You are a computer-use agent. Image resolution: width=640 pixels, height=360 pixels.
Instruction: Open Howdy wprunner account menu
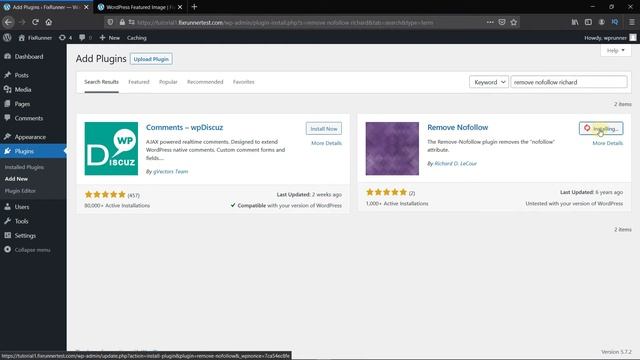(610, 38)
